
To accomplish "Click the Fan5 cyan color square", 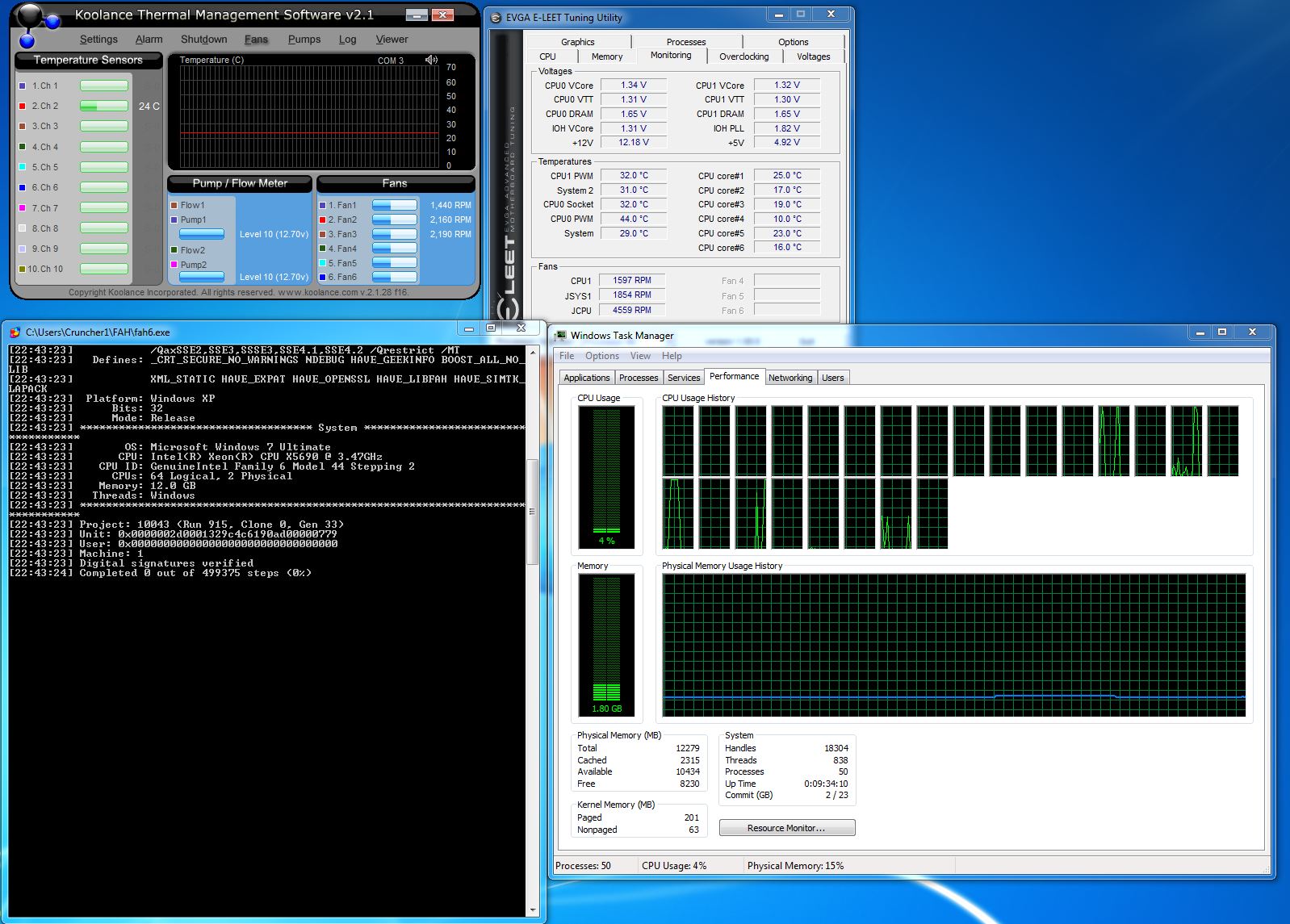I will click(x=323, y=263).
